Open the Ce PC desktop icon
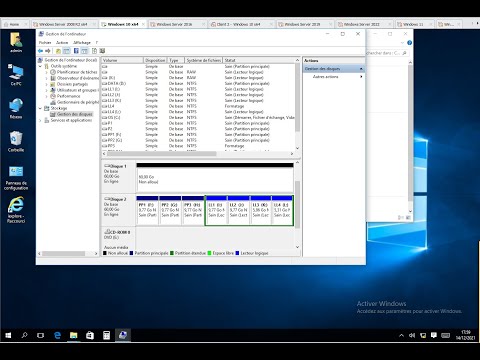This screenshot has width=480, height=360. [x=16, y=75]
